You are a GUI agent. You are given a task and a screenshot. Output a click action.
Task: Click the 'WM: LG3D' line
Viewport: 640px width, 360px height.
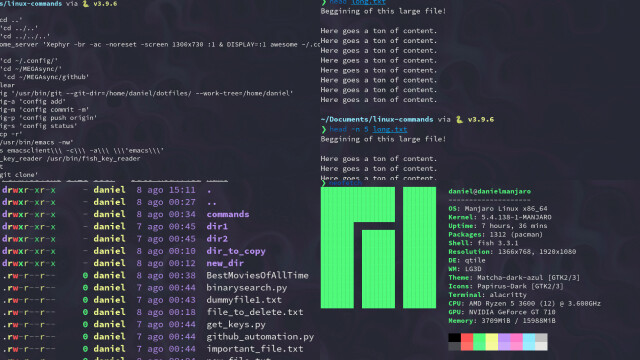pyautogui.click(x=464, y=269)
